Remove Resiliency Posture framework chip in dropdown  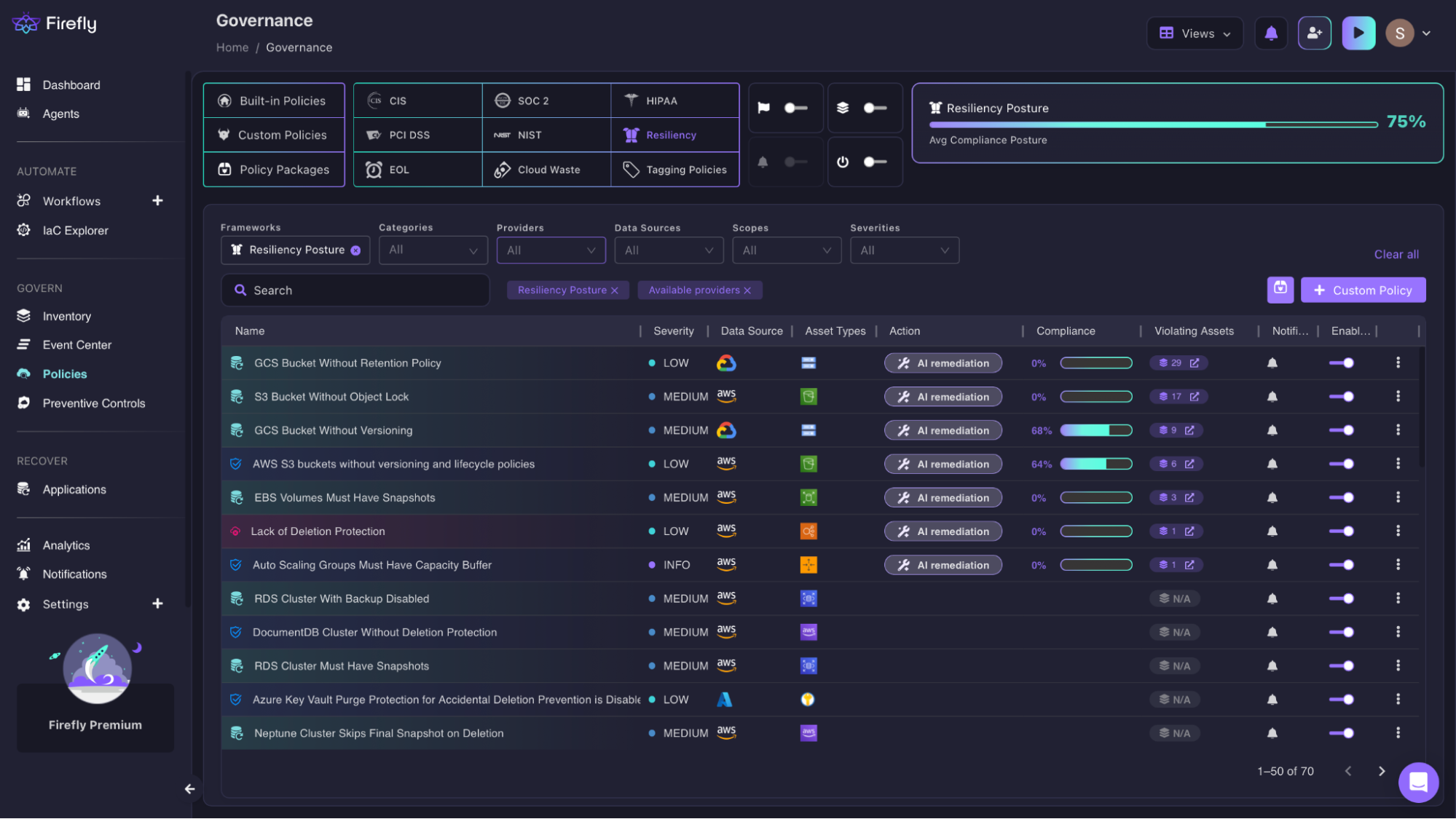click(x=355, y=250)
